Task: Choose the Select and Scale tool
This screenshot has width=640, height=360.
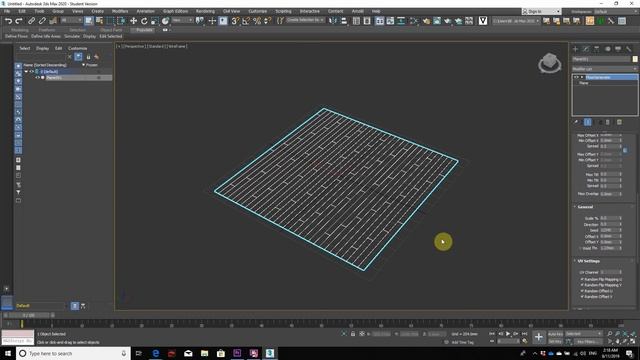Action: [x=155, y=21]
